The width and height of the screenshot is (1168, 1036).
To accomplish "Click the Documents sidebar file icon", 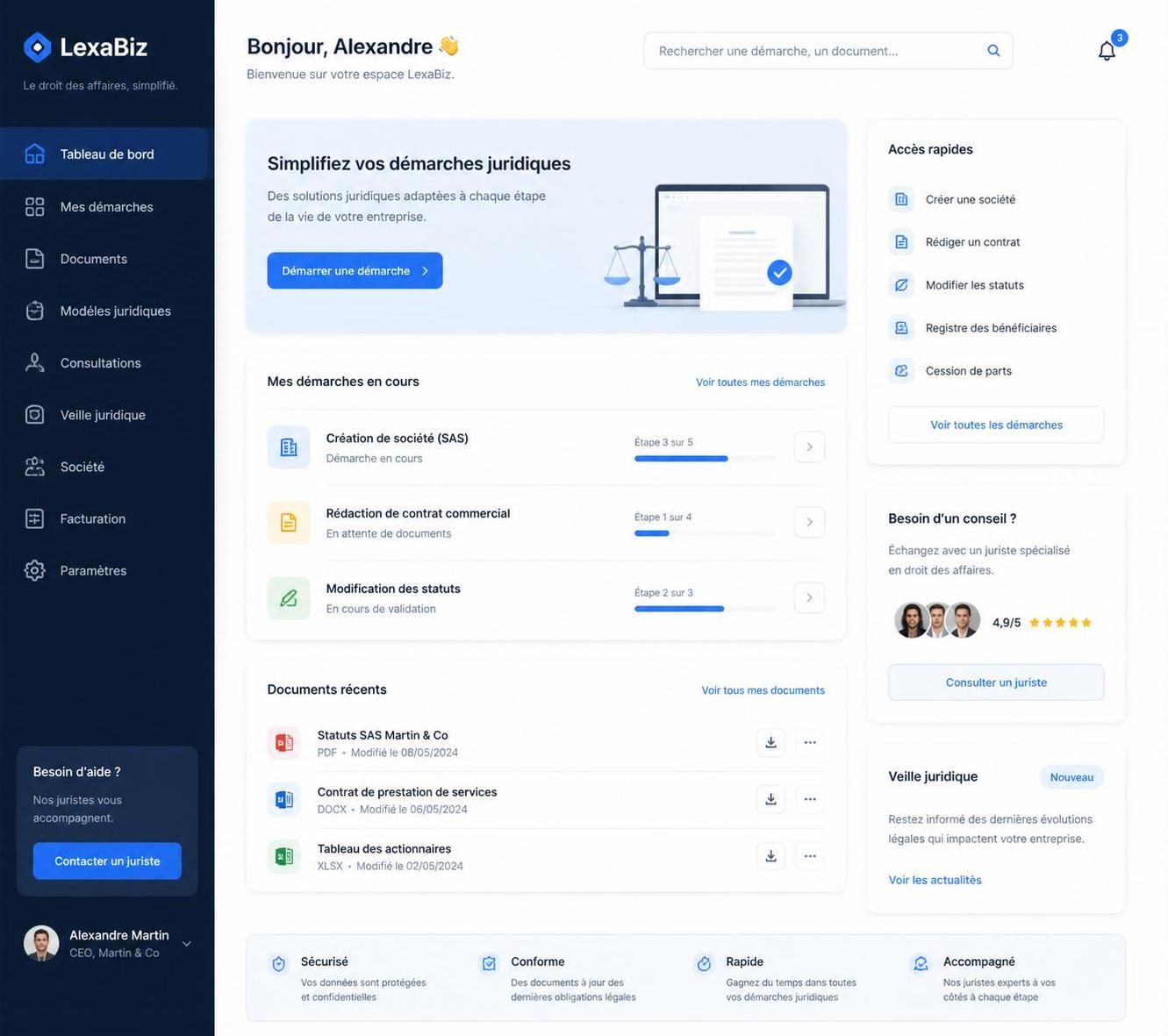I will point(34,259).
